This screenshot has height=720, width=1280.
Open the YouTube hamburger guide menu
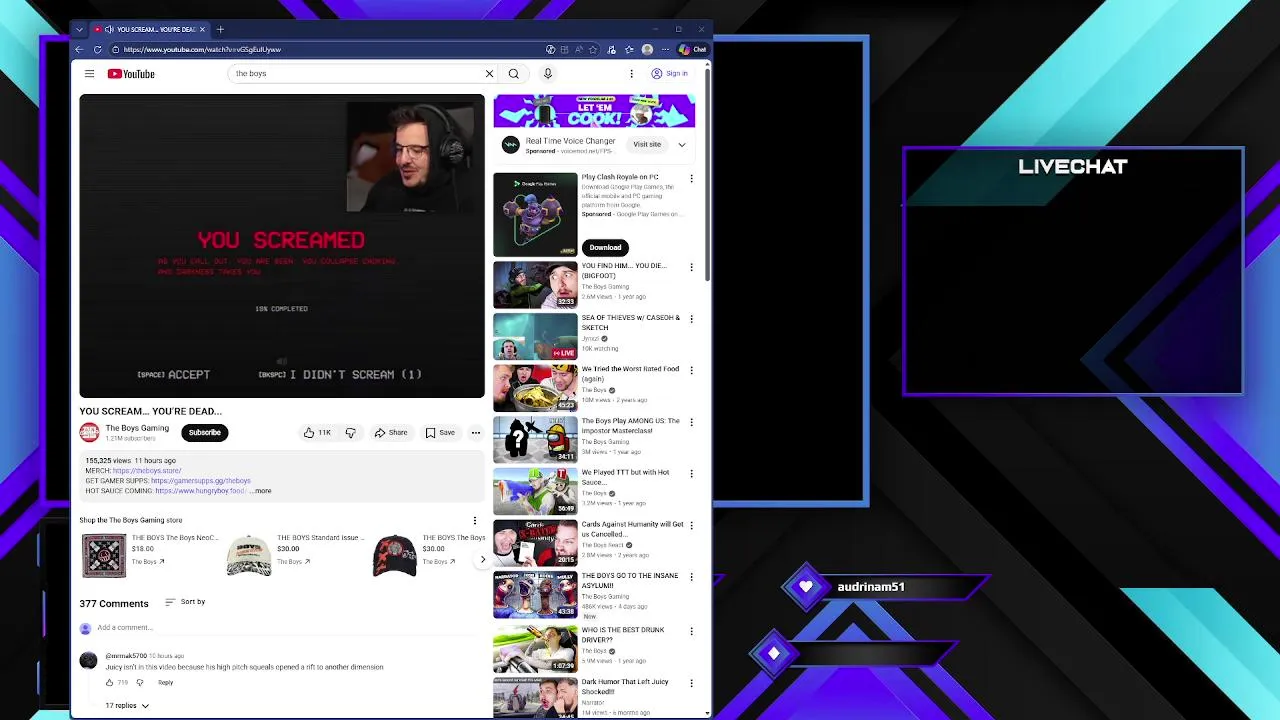pyautogui.click(x=89, y=73)
